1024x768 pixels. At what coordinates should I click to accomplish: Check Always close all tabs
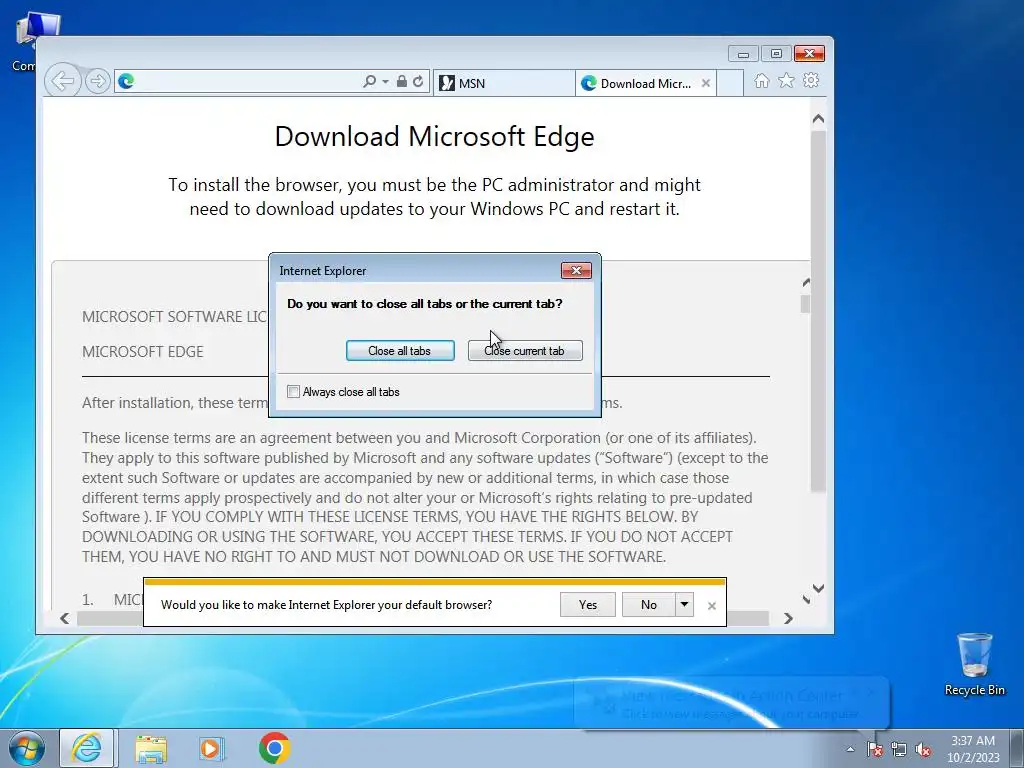click(293, 392)
